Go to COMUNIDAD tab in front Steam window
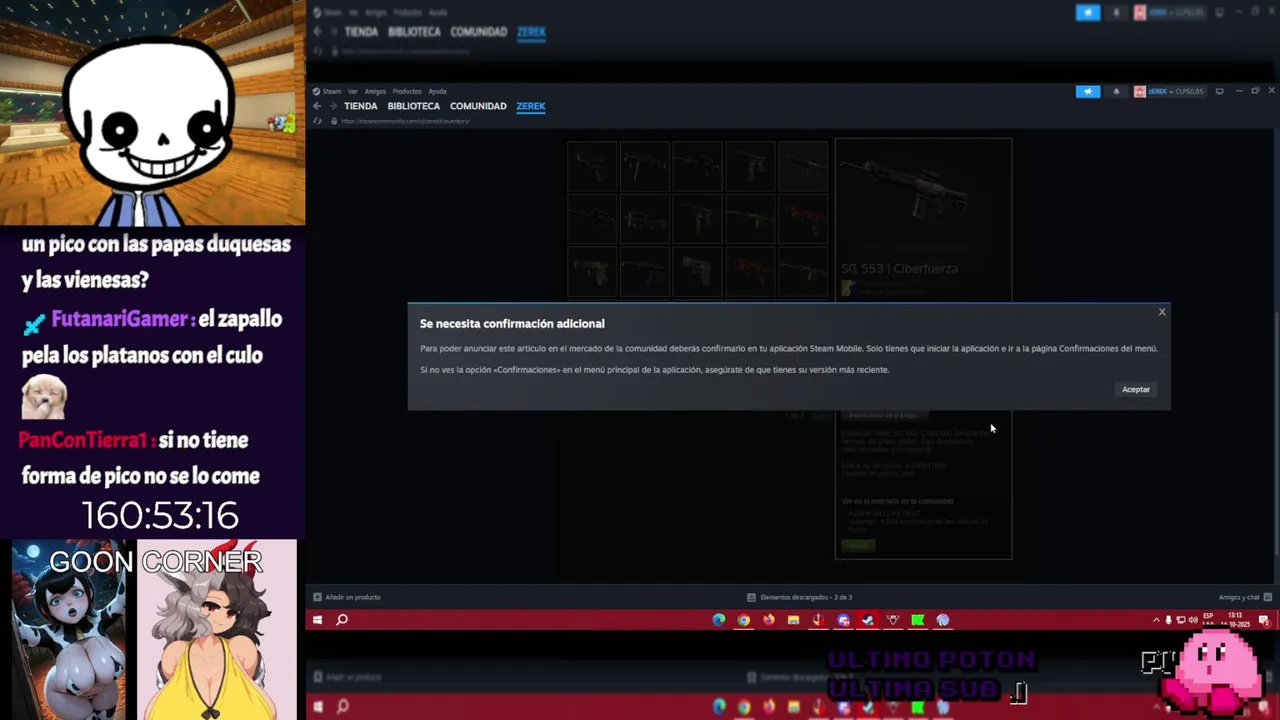 click(478, 106)
